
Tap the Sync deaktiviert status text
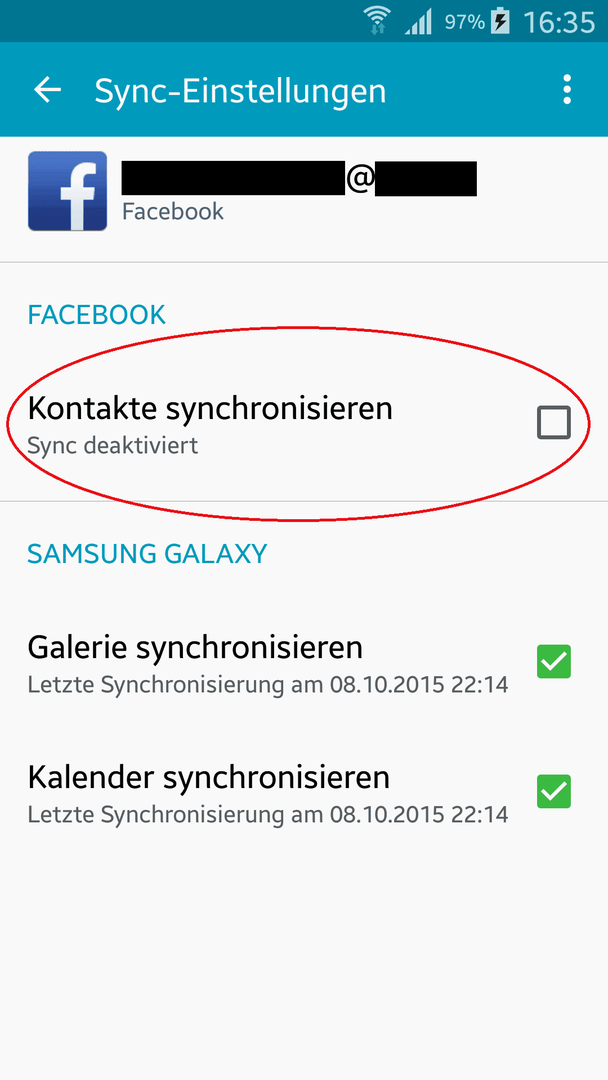coord(113,445)
